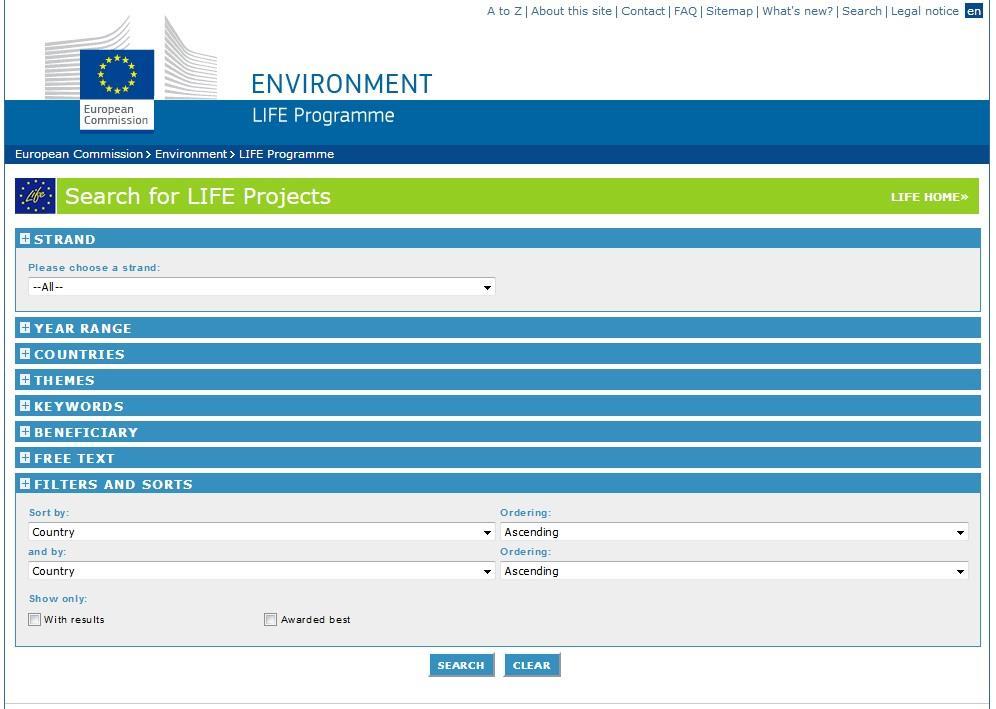
Task: Click 'European Commission' breadcrumb link
Action: [79, 154]
